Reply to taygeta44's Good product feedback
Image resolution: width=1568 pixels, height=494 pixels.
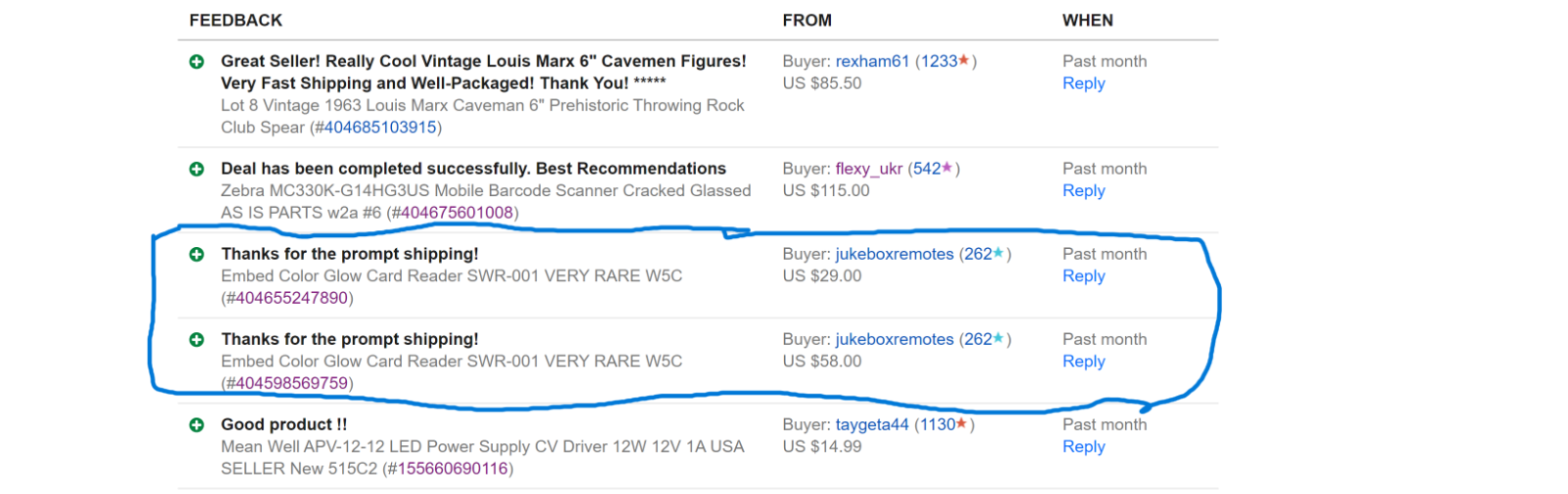(1083, 447)
